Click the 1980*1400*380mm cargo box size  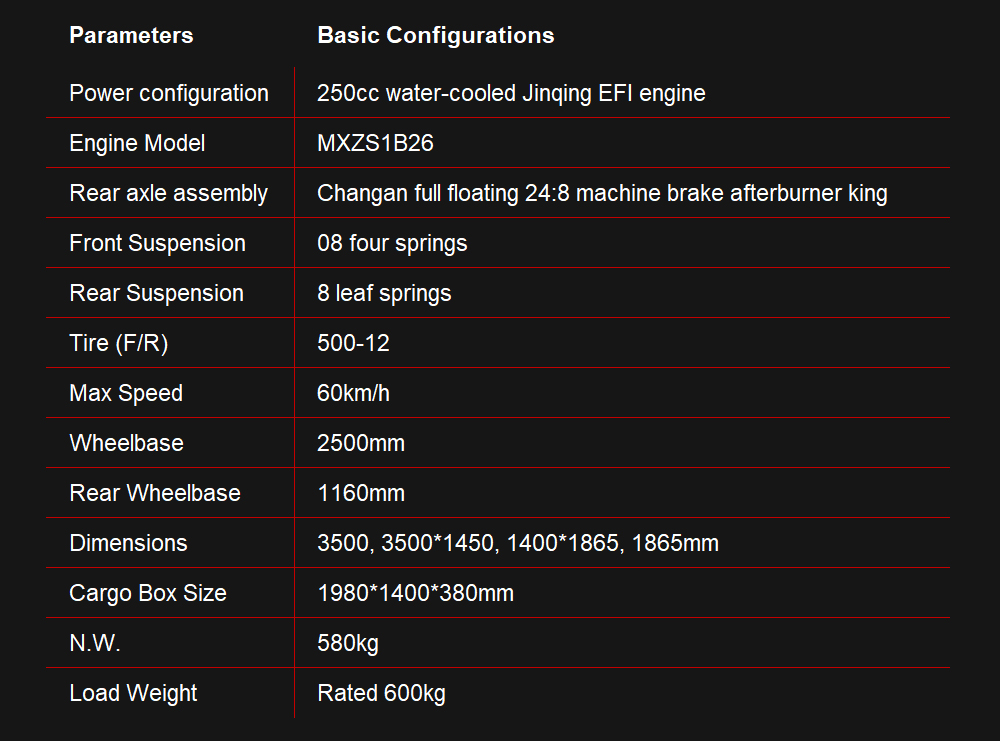point(415,593)
